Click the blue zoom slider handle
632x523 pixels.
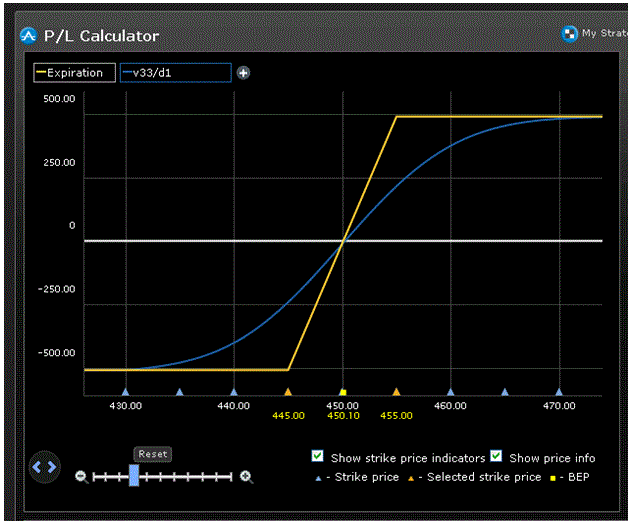click(134, 476)
